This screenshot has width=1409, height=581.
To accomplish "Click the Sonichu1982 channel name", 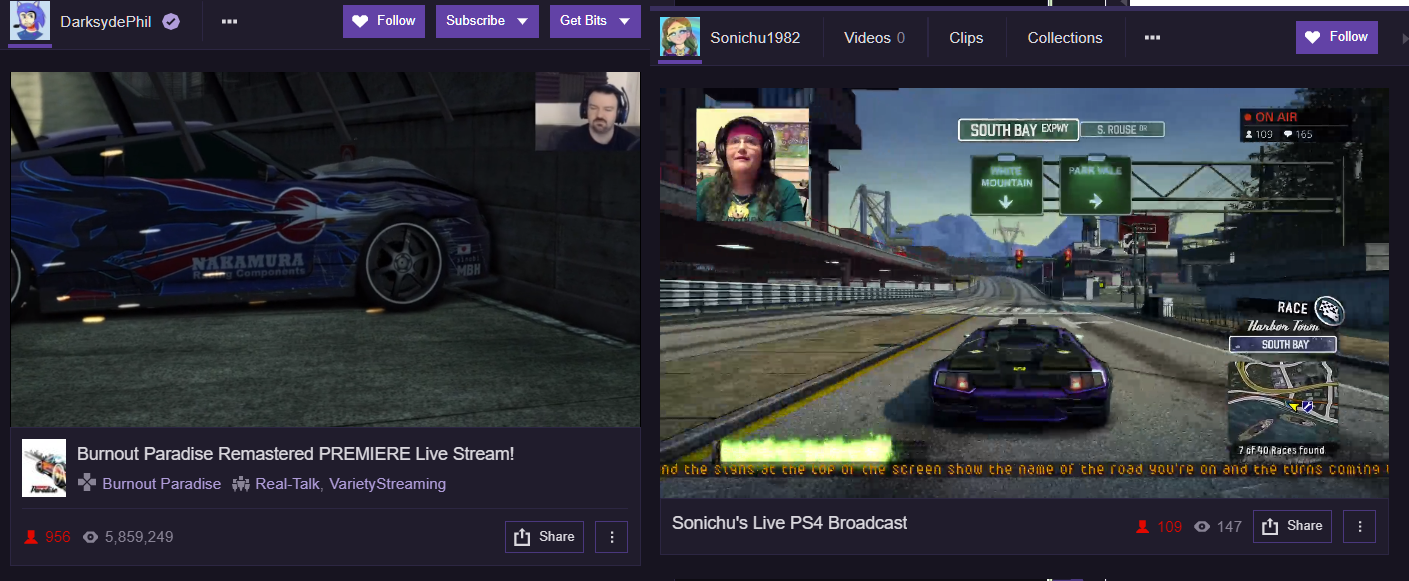I will (755, 38).
